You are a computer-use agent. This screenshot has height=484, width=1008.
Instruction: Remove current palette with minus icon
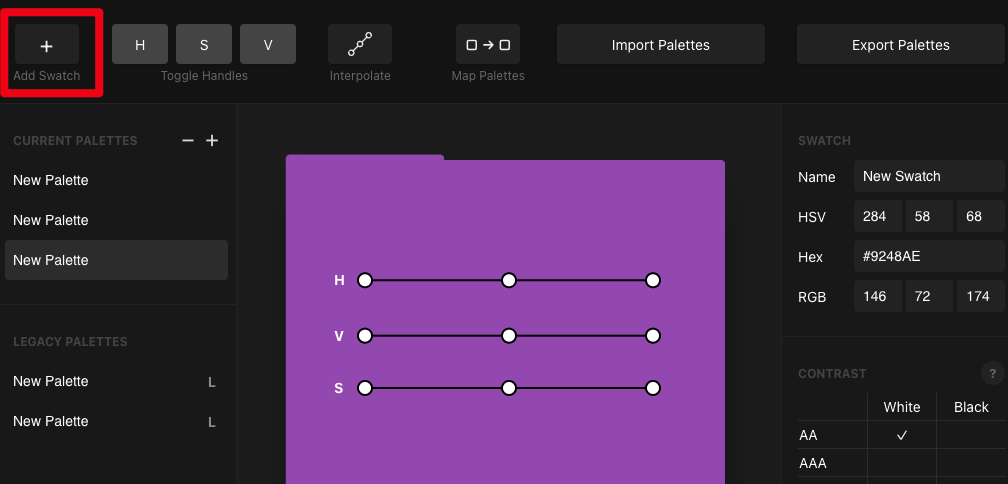(188, 141)
